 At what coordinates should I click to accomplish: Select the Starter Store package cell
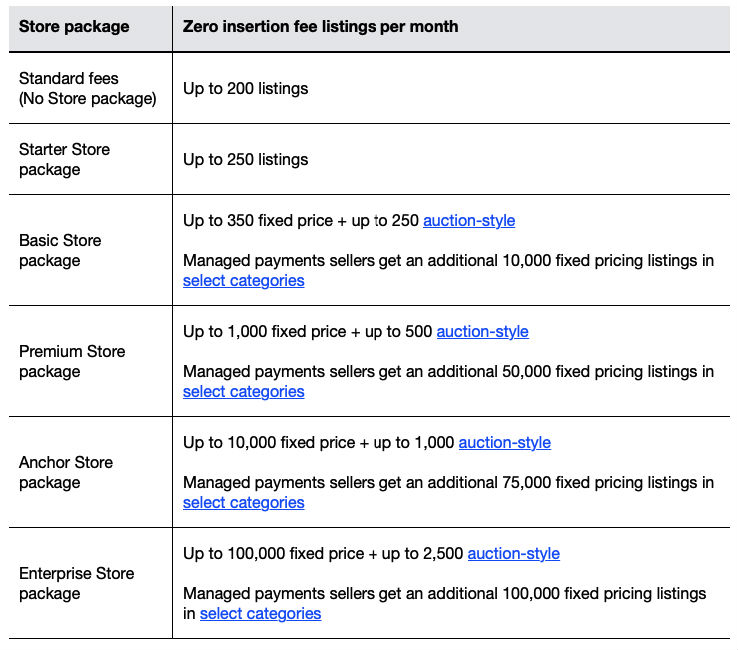(x=64, y=159)
